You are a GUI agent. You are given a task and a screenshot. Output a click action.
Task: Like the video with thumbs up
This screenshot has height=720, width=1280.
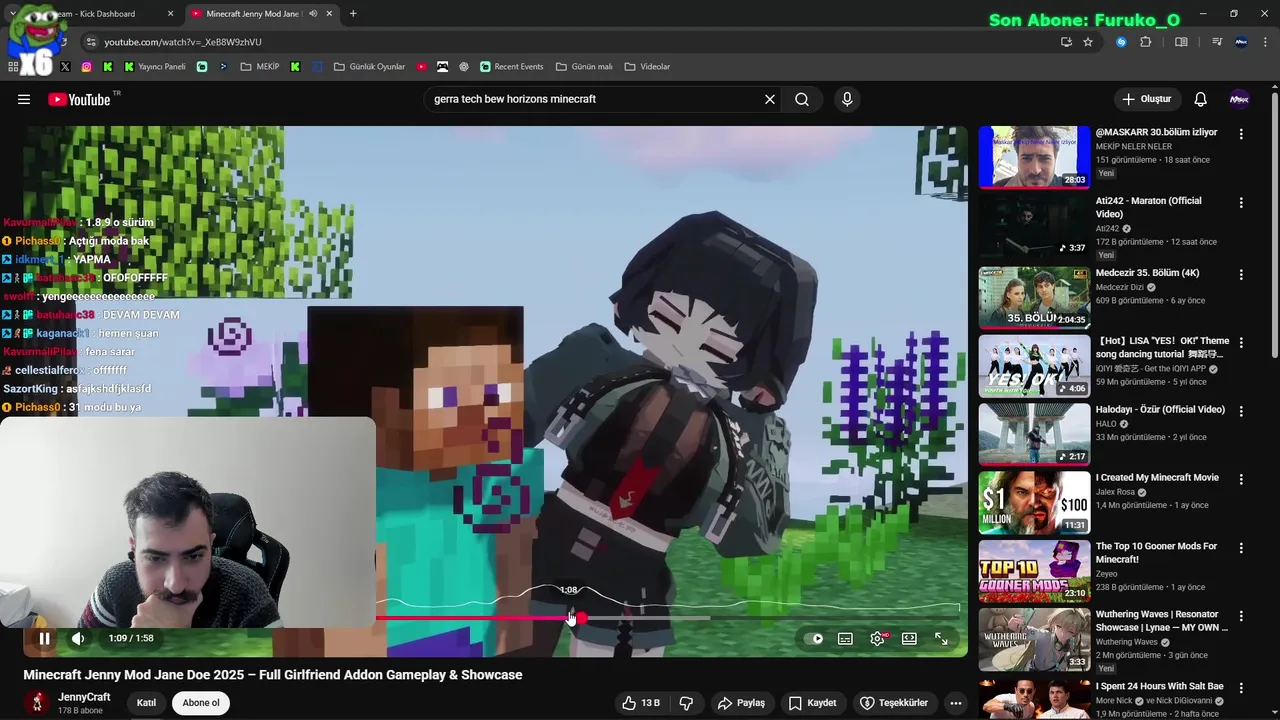[640, 703]
